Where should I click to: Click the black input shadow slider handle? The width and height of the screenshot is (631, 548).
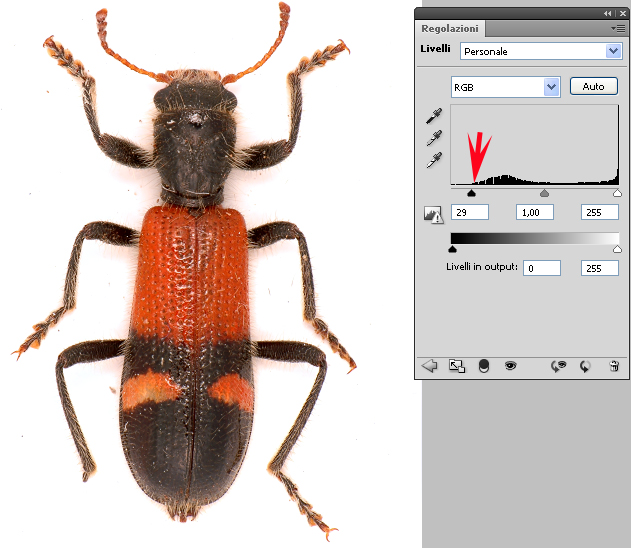[471, 193]
